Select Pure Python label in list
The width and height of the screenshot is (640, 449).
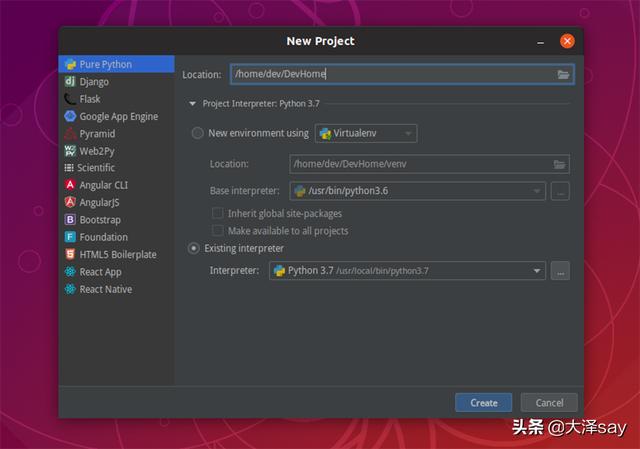(106, 64)
